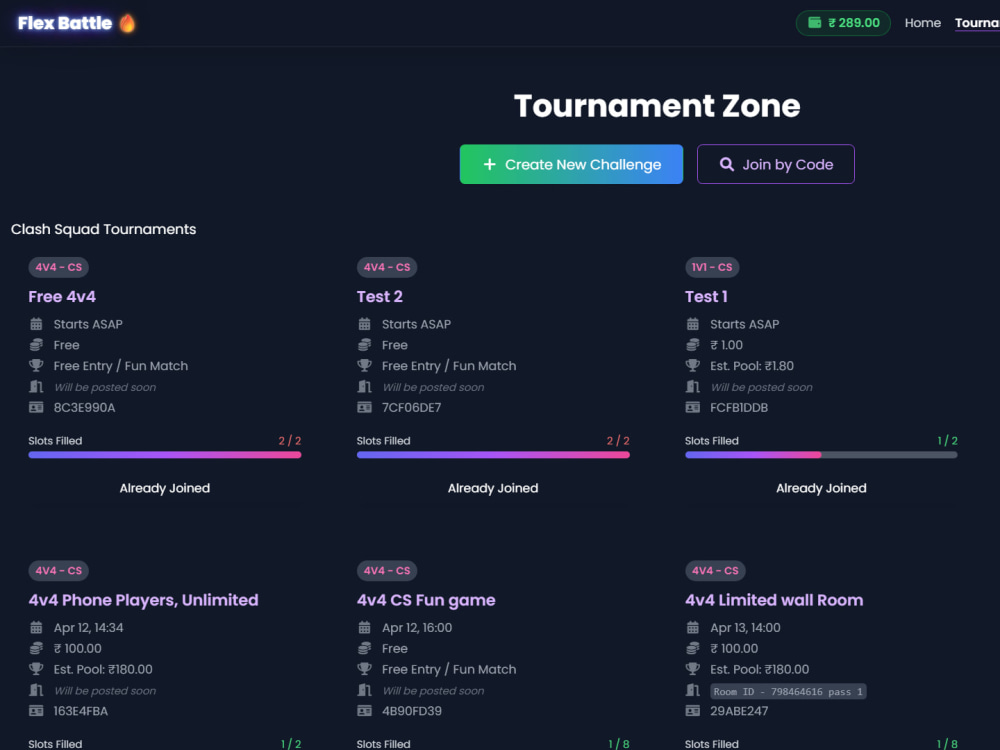Click room door icon beside Room ID 798464616
1000x750 pixels.
click(693, 690)
